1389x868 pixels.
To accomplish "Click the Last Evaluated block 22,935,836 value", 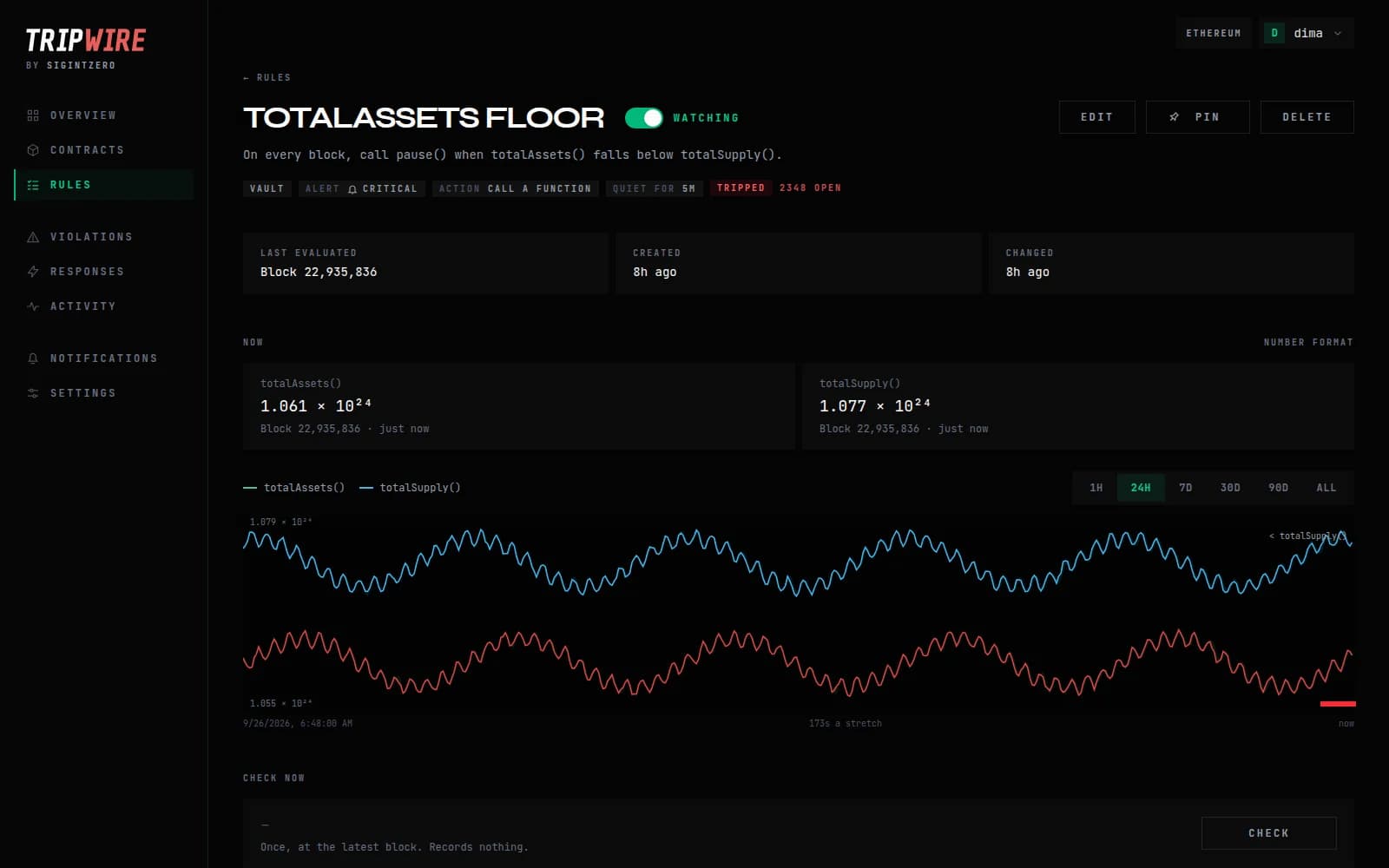I will (319, 273).
